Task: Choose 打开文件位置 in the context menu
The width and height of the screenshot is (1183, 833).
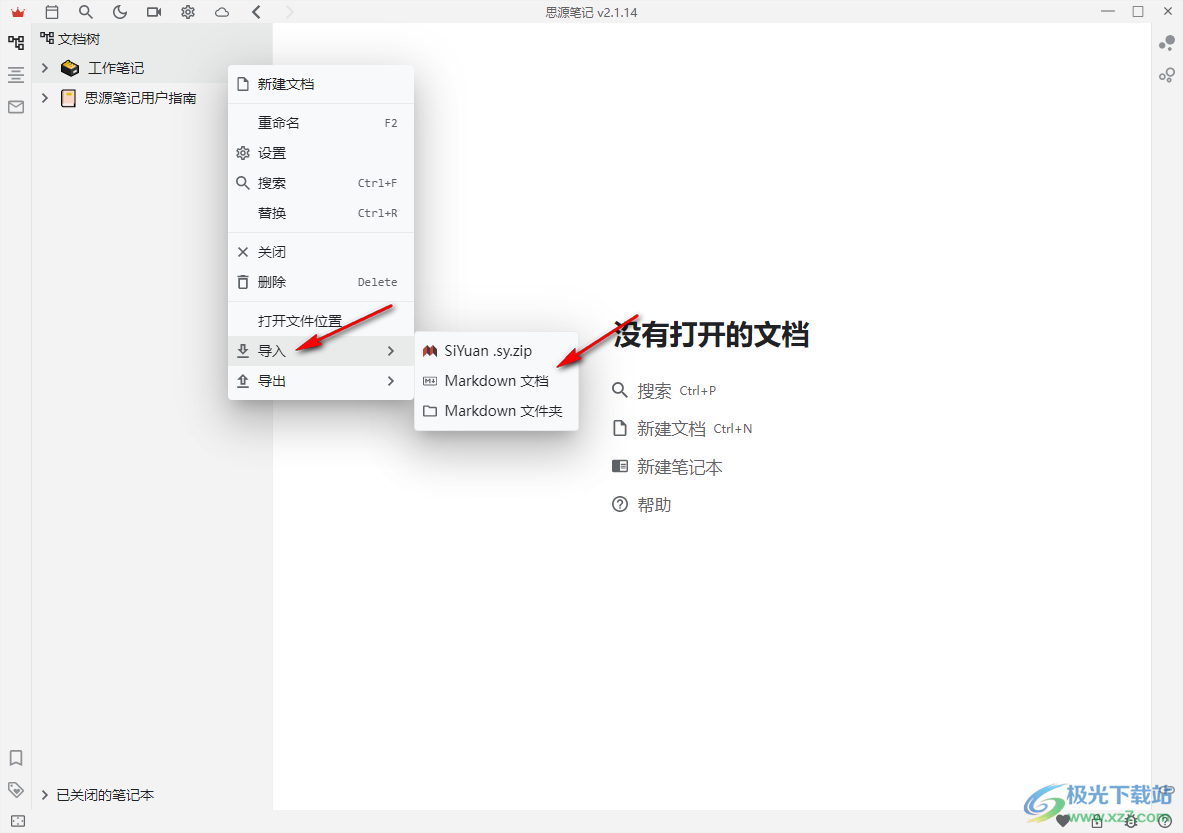Action: click(321, 321)
